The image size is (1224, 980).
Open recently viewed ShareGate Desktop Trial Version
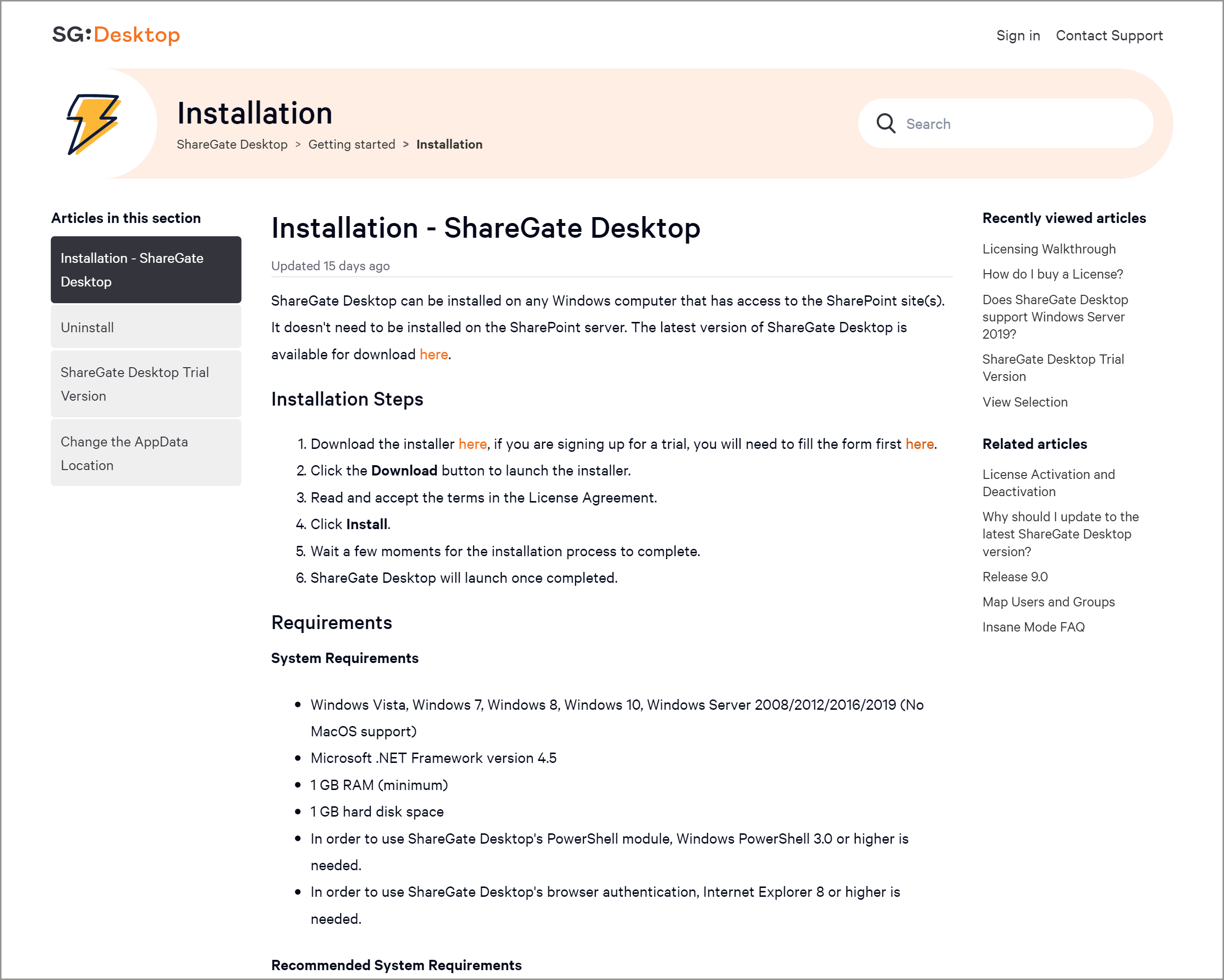coord(1053,368)
